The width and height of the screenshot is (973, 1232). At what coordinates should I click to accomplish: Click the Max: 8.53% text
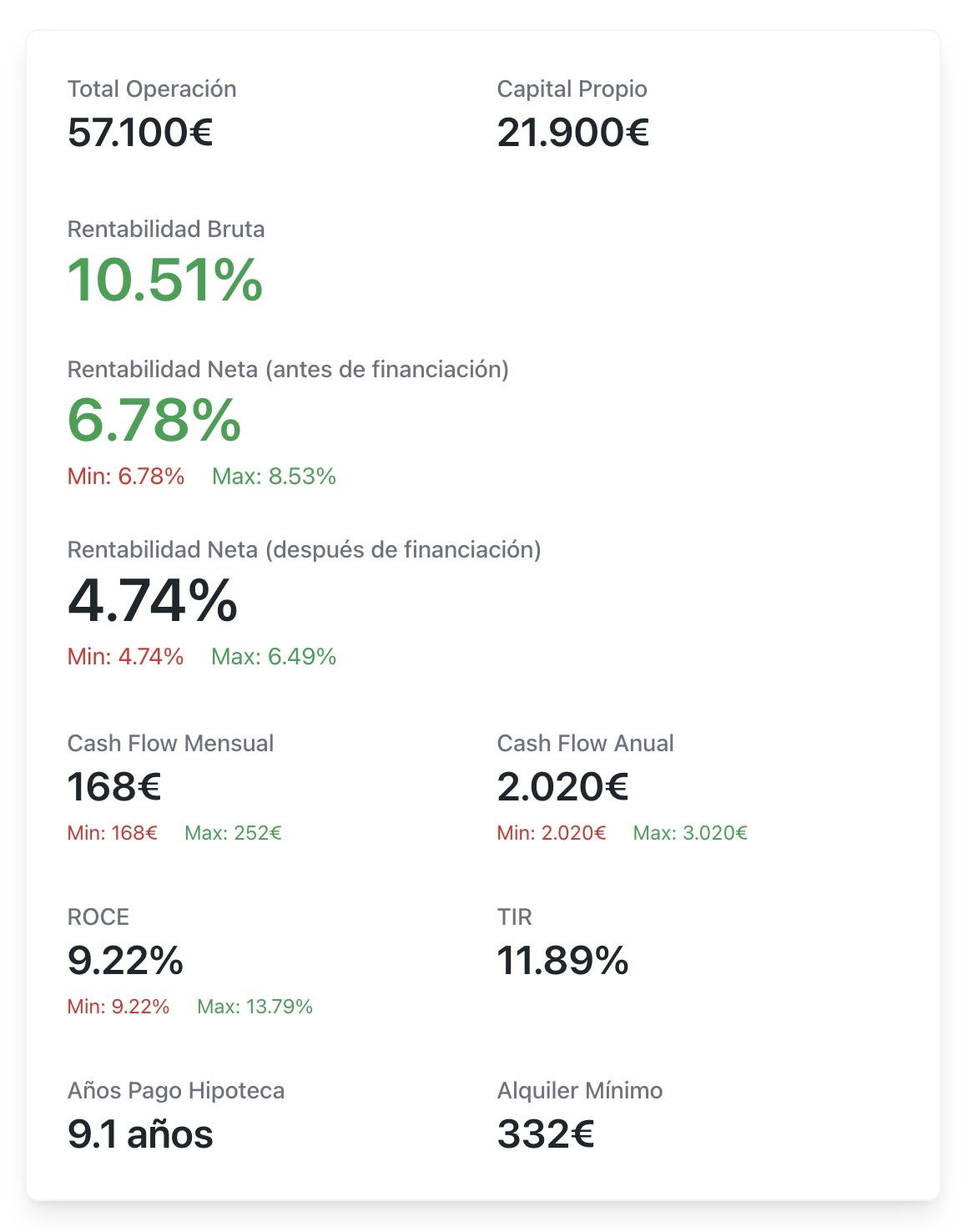pyautogui.click(x=274, y=477)
